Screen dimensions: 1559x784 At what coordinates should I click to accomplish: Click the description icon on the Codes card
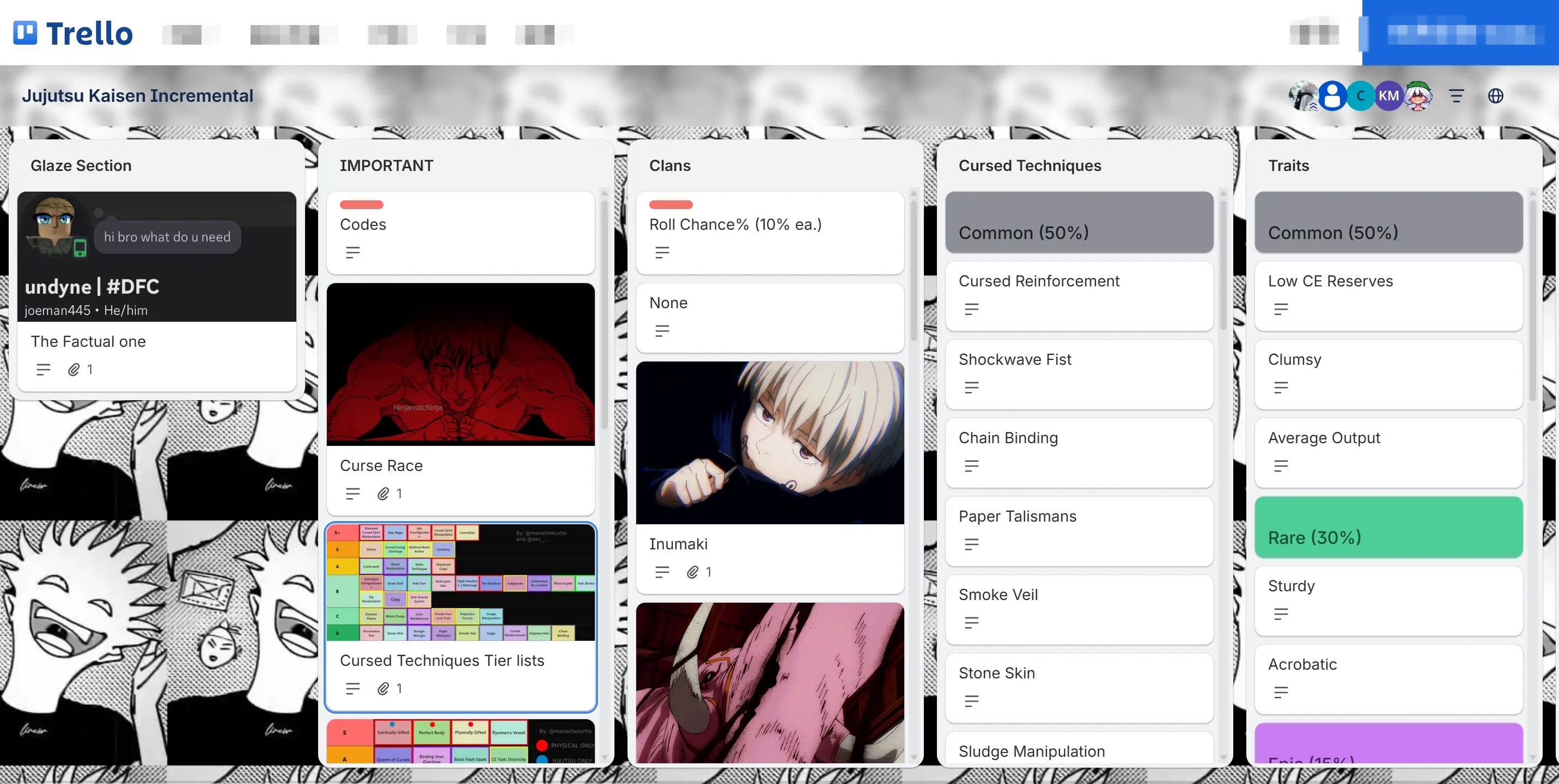(x=353, y=252)
